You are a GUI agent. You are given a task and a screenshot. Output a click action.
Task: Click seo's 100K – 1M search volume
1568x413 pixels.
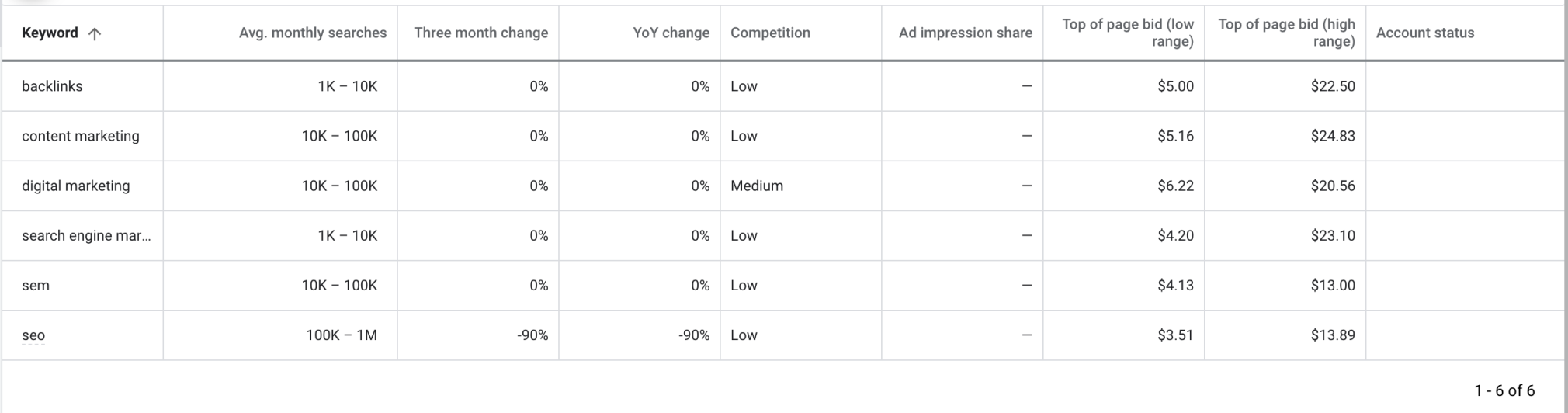[x=342, y=335]
